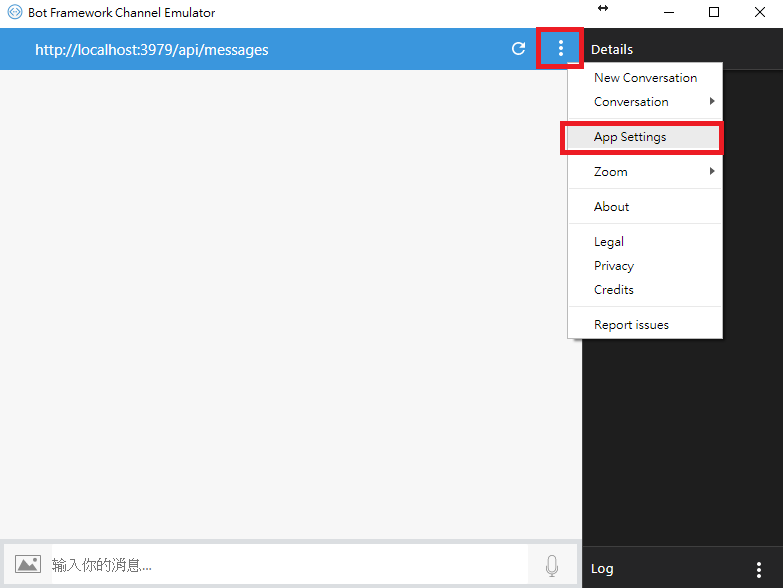783x588 pixels.
Task: Close the Bot Framework Channel Emulator window
Action: (760, 12)
